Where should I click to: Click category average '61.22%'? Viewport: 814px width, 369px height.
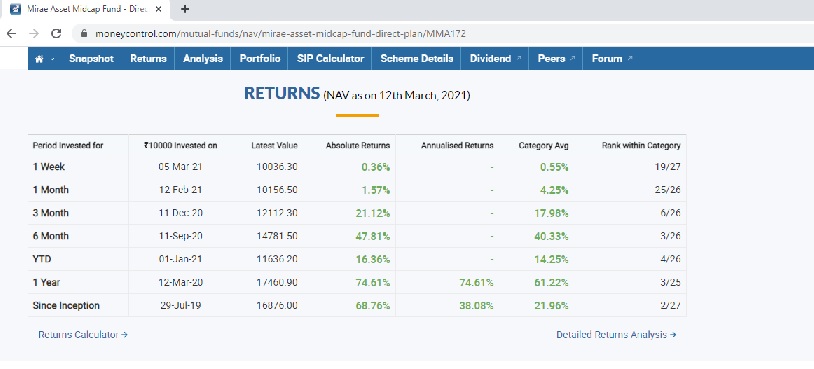[551, 282]
